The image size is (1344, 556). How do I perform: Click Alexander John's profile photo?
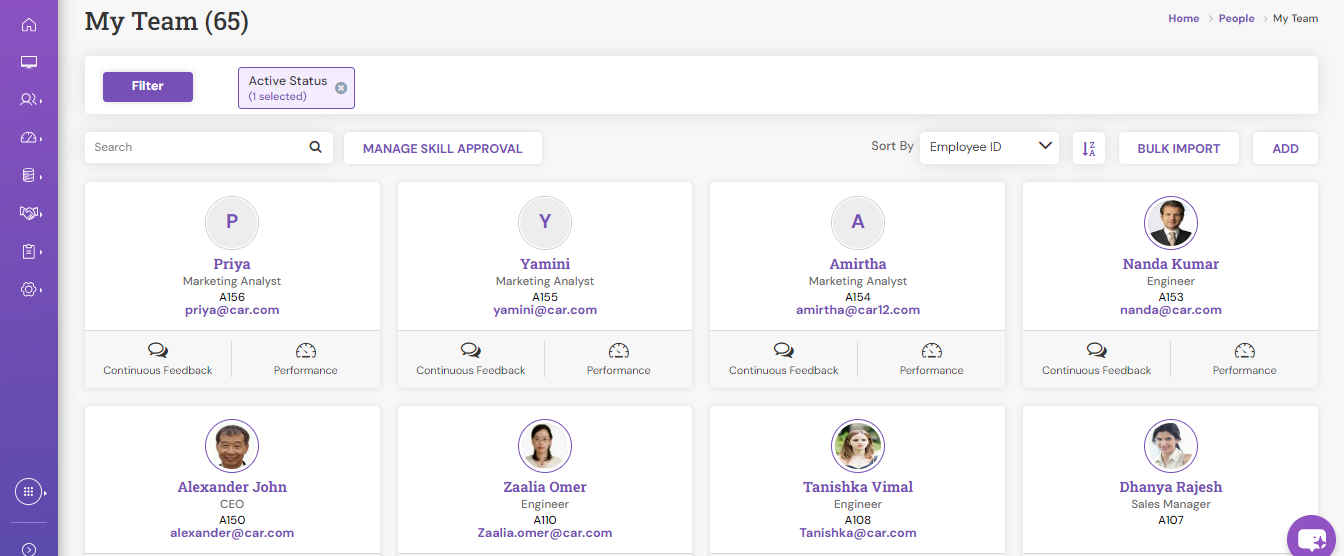pyautogui.click(x=232, y=446)
